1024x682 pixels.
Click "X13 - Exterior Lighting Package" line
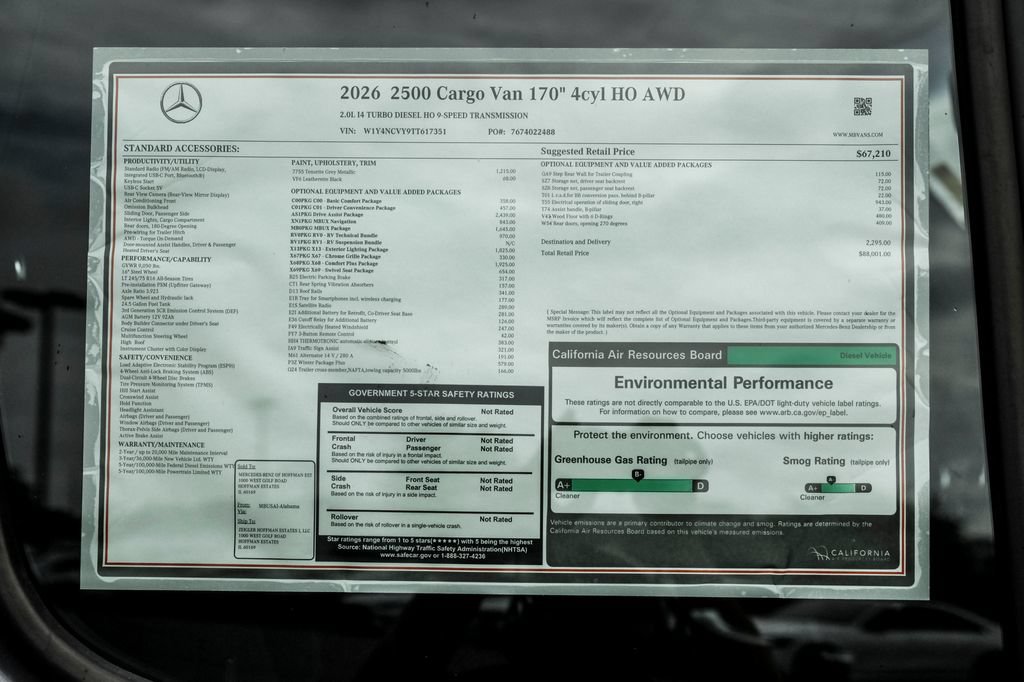[x=339, y=249]
